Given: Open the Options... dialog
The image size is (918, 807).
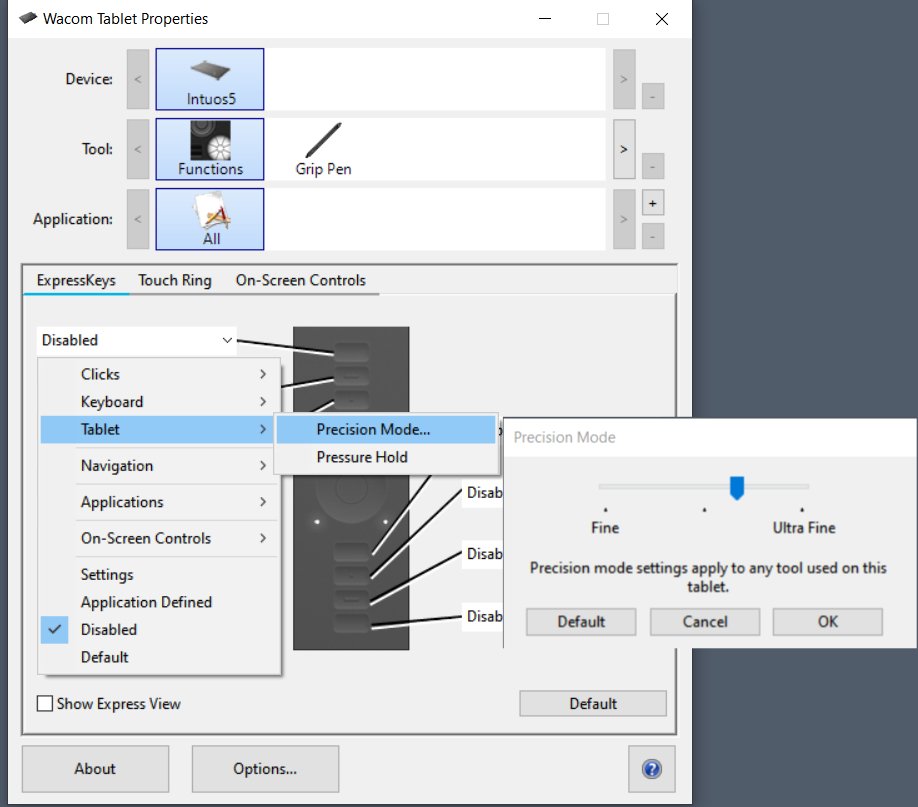Looking at the screenshot, I should [x=265, y=769].
